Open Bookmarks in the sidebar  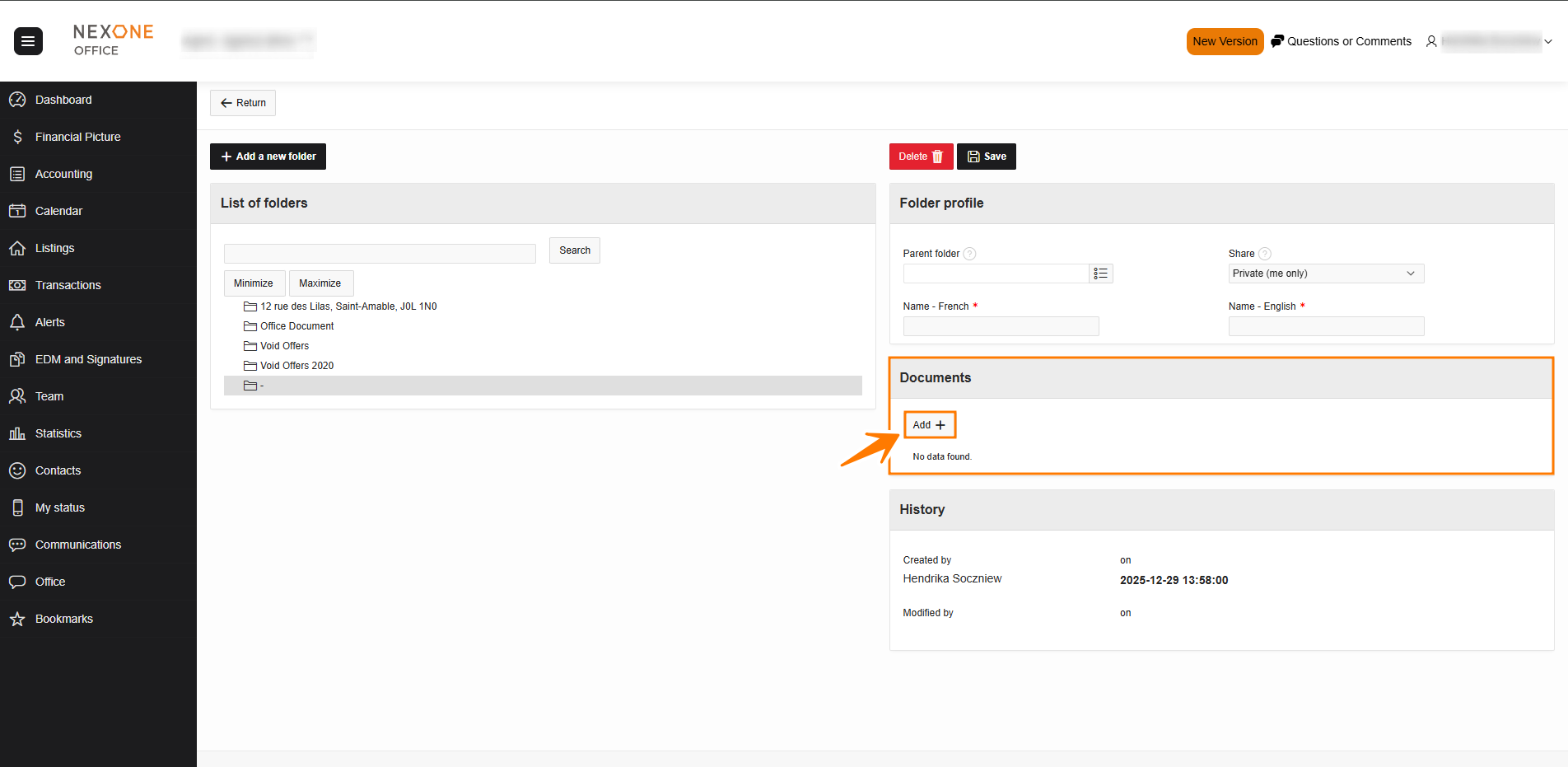63,619
